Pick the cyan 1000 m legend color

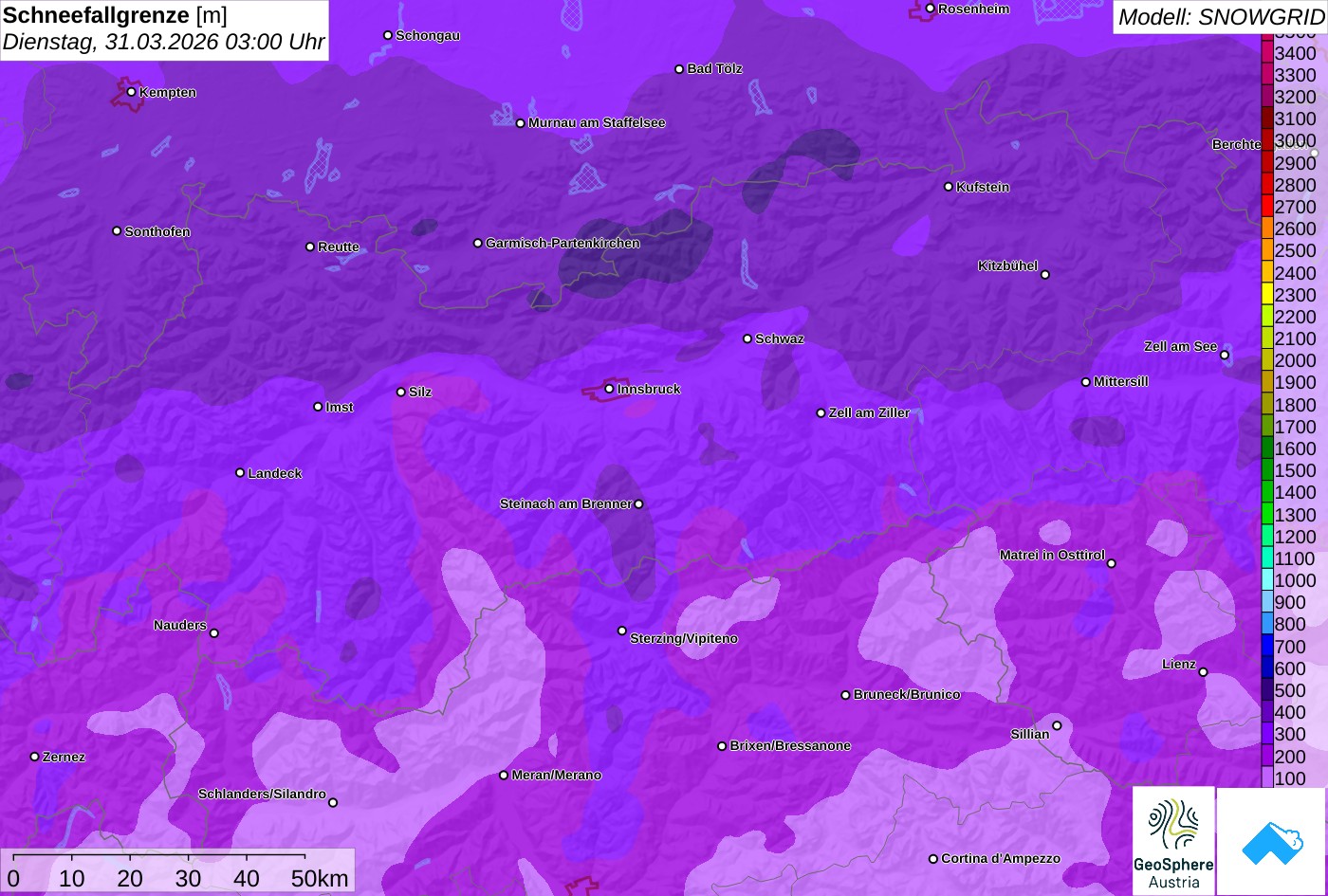1266,580
